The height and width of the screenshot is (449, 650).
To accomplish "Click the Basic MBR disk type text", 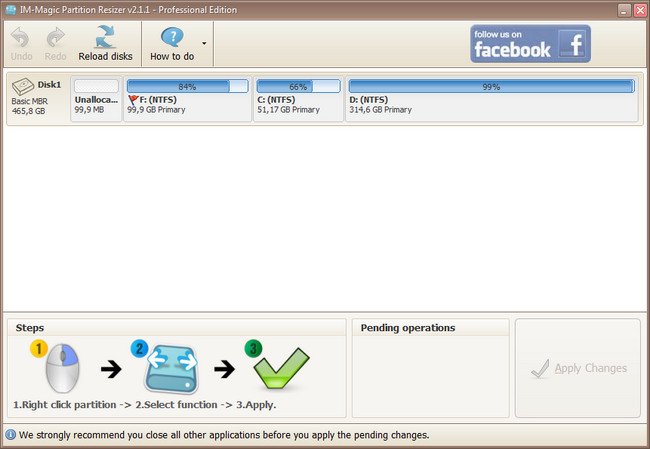I will coord(29,101).
